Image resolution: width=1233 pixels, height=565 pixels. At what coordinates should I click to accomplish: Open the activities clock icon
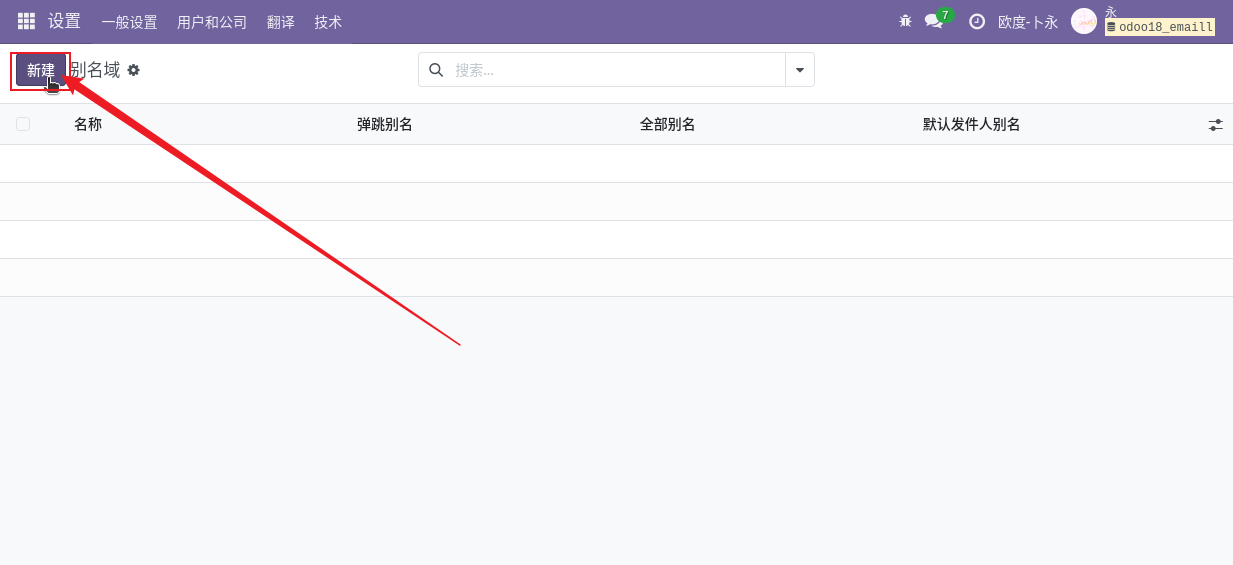point(977,21)
